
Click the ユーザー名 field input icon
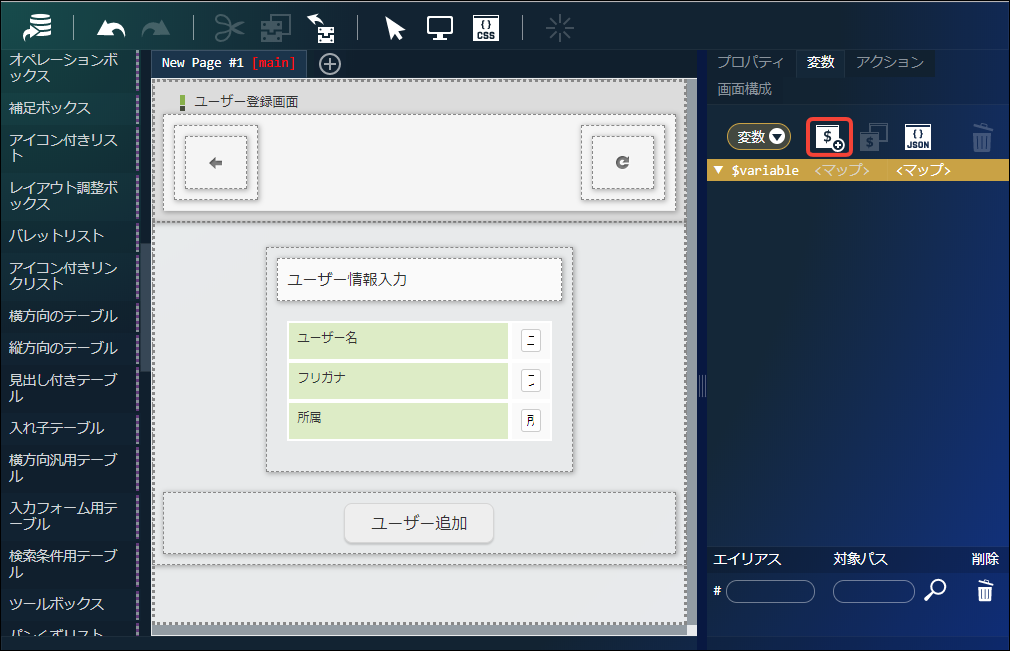click(x=531, y=341)
